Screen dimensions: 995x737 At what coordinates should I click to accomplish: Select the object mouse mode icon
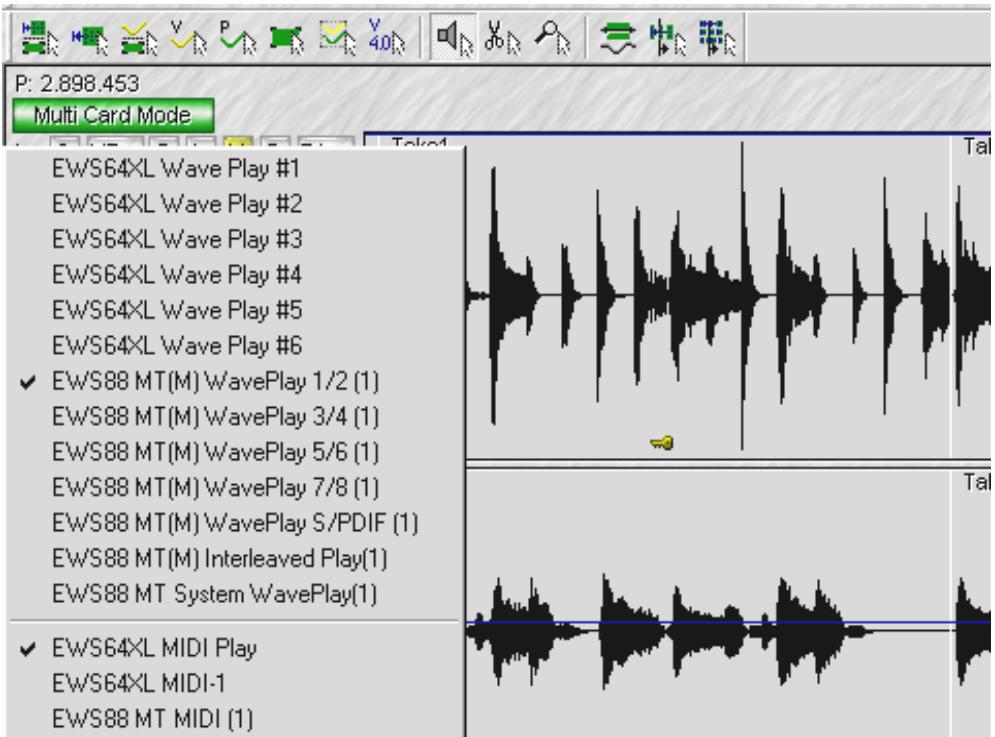(286, 37)
